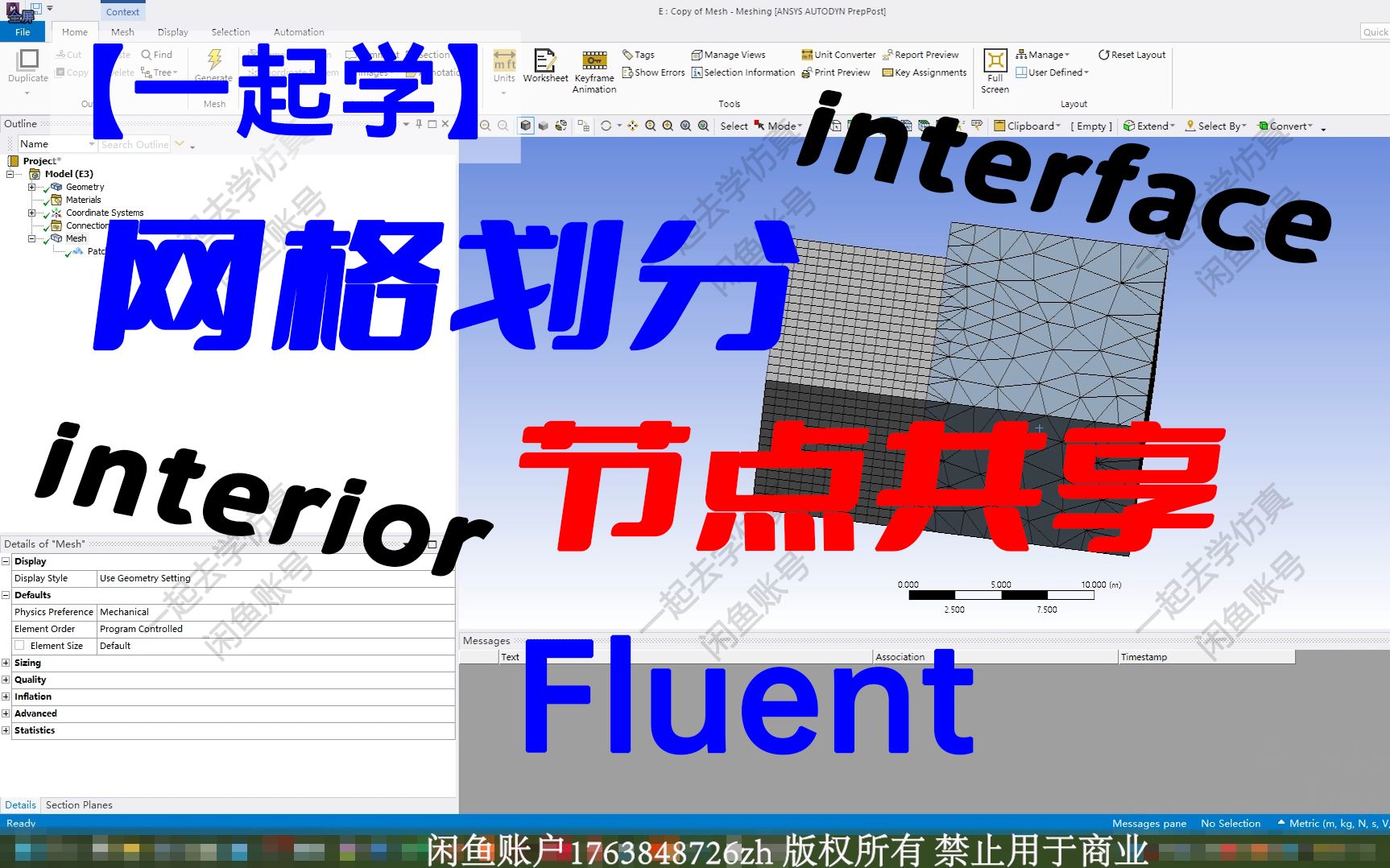Collapse the Mesh tree node
Screen dimensions: 1390x868
pos(32,238)
